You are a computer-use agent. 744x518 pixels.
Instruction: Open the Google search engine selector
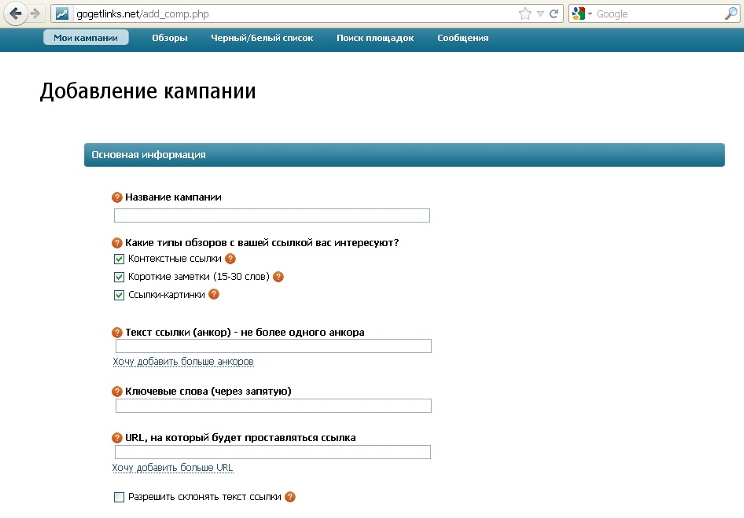click(x=582, y=14)
